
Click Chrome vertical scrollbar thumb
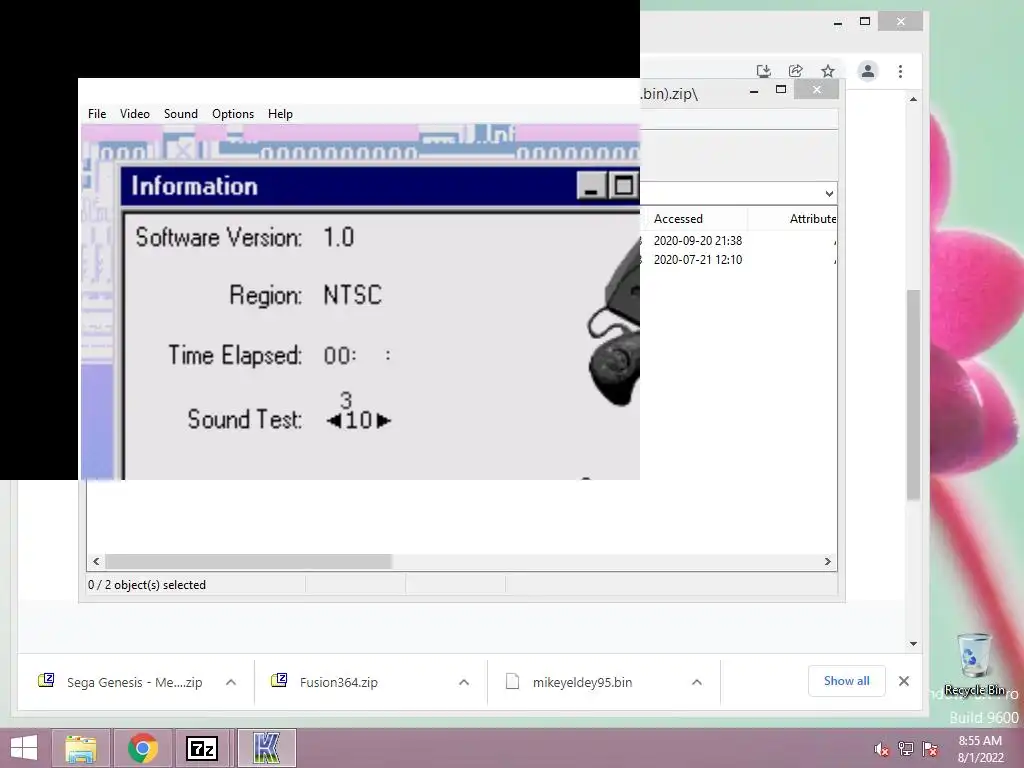pyautogui.click(x=913, y=394)
